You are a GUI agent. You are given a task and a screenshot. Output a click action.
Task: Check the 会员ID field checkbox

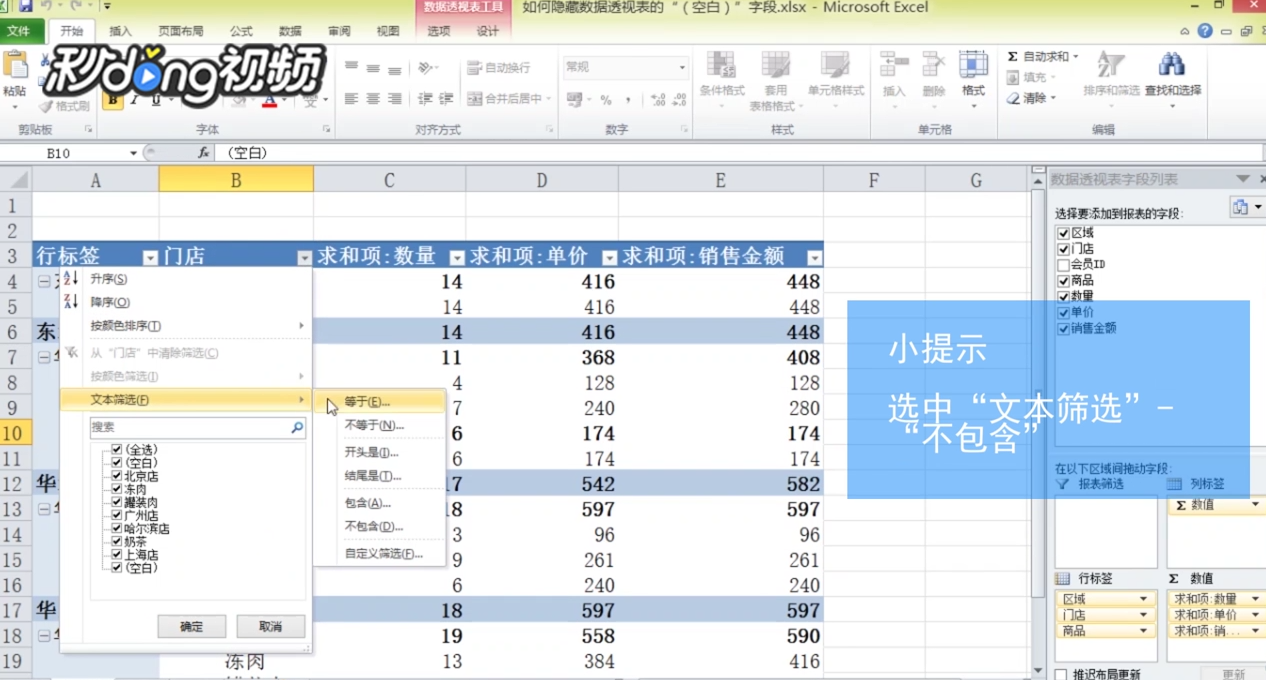[1063, 265]
